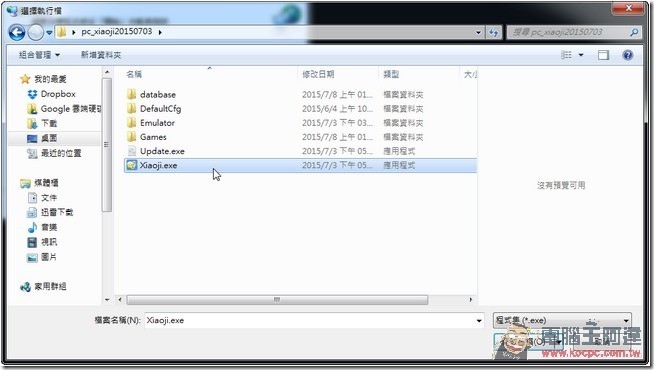Expand the file name history dropdown
This screenshot has height=370, width=654.
click(479, 321)
